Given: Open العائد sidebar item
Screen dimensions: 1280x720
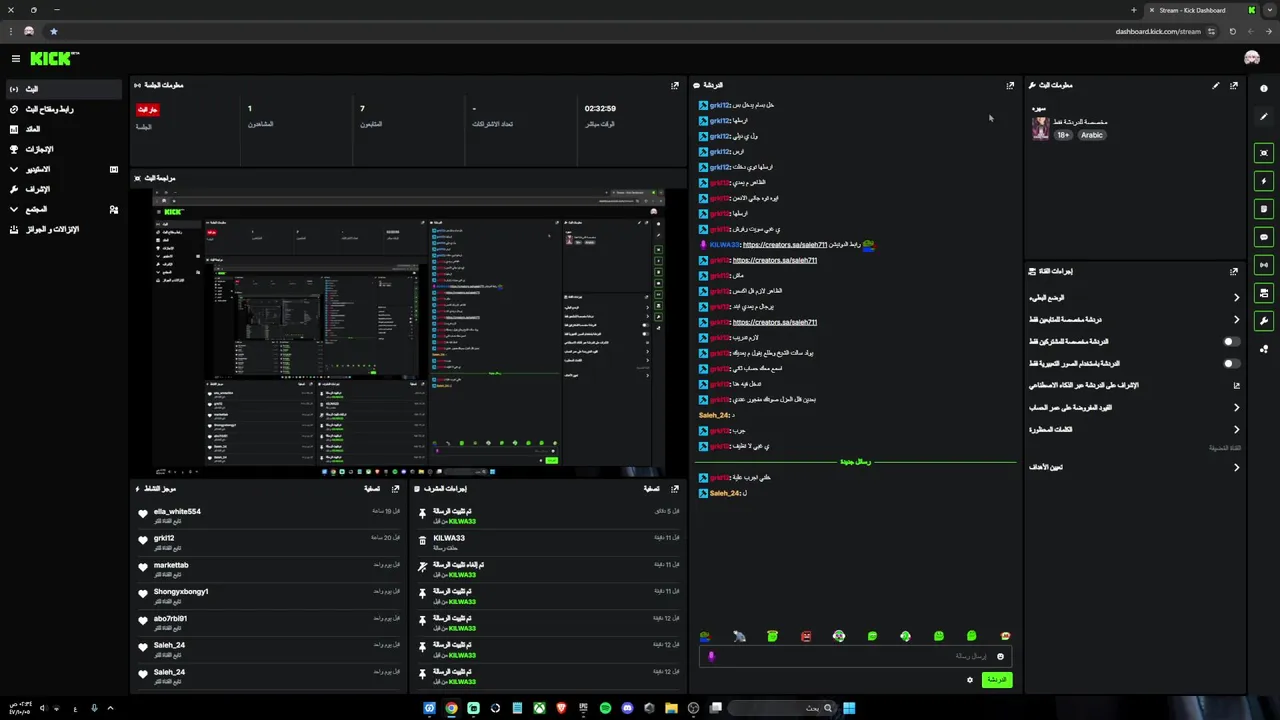Looking at the screenshot, I should [62, 129].
